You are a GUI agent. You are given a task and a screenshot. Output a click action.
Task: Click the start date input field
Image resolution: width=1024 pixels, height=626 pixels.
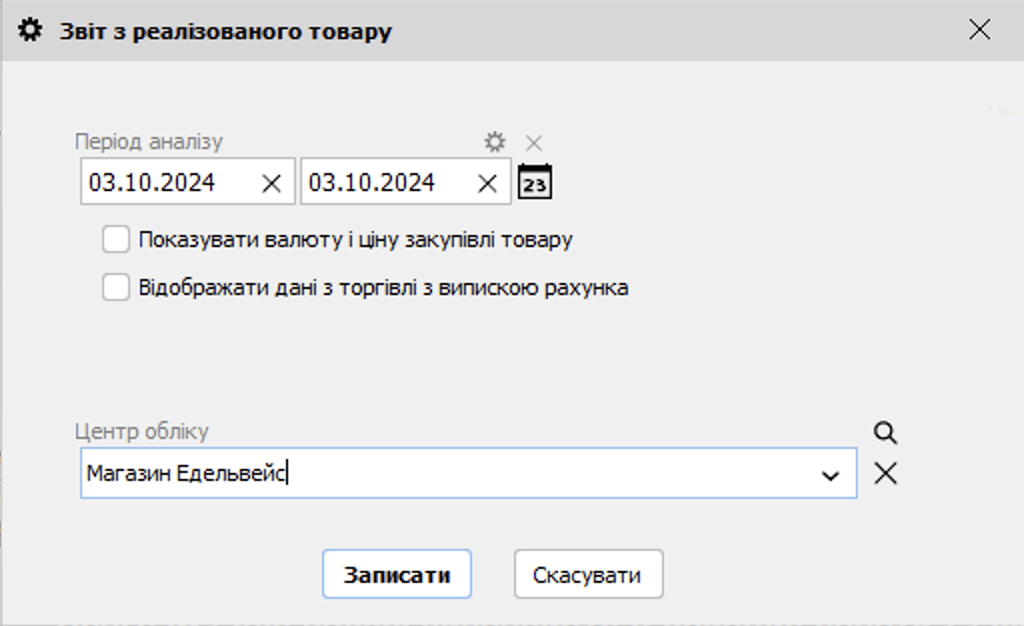coord(165,183)
